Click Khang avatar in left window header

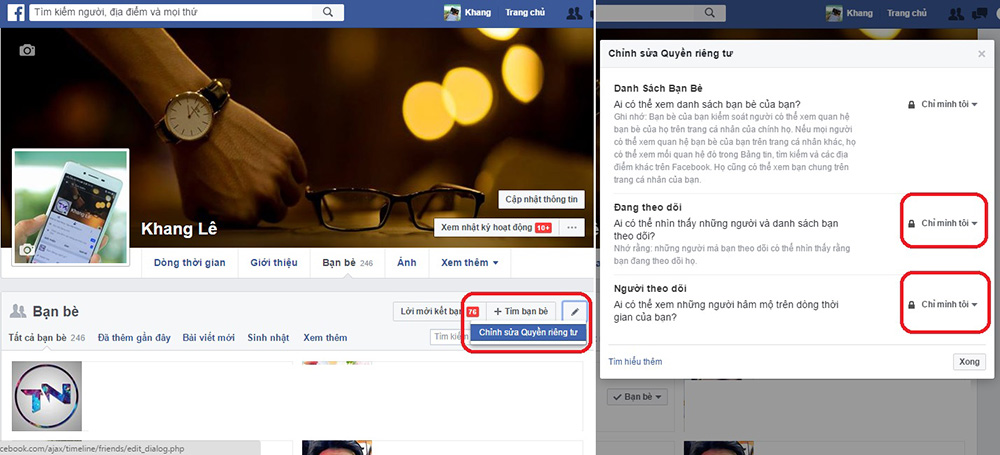tap(452, 13)
